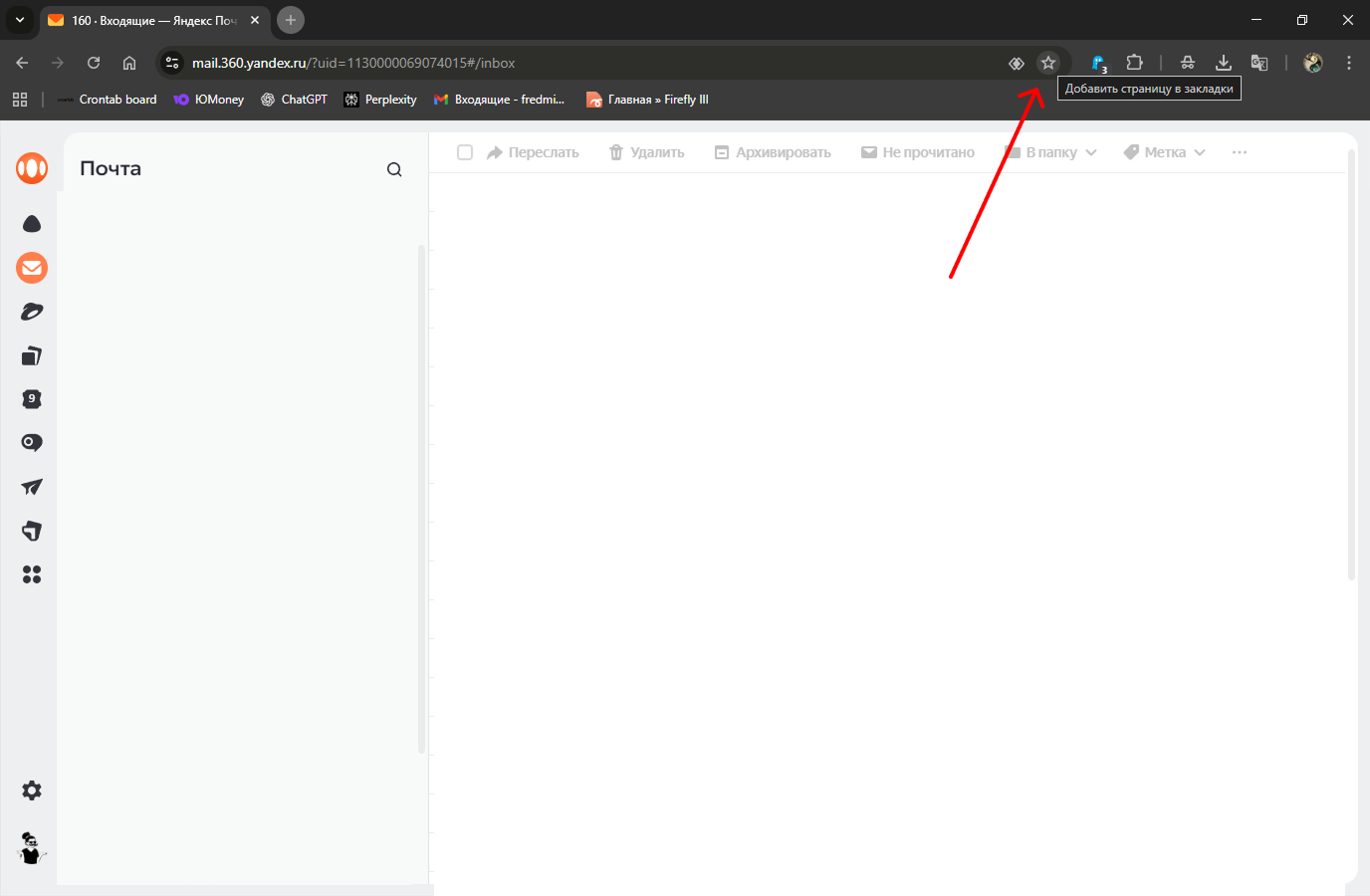Viewport: 1370px width, 896px height.
Task: Open Yandex Calendar icon in sidebar
Action: click(32, 399)
